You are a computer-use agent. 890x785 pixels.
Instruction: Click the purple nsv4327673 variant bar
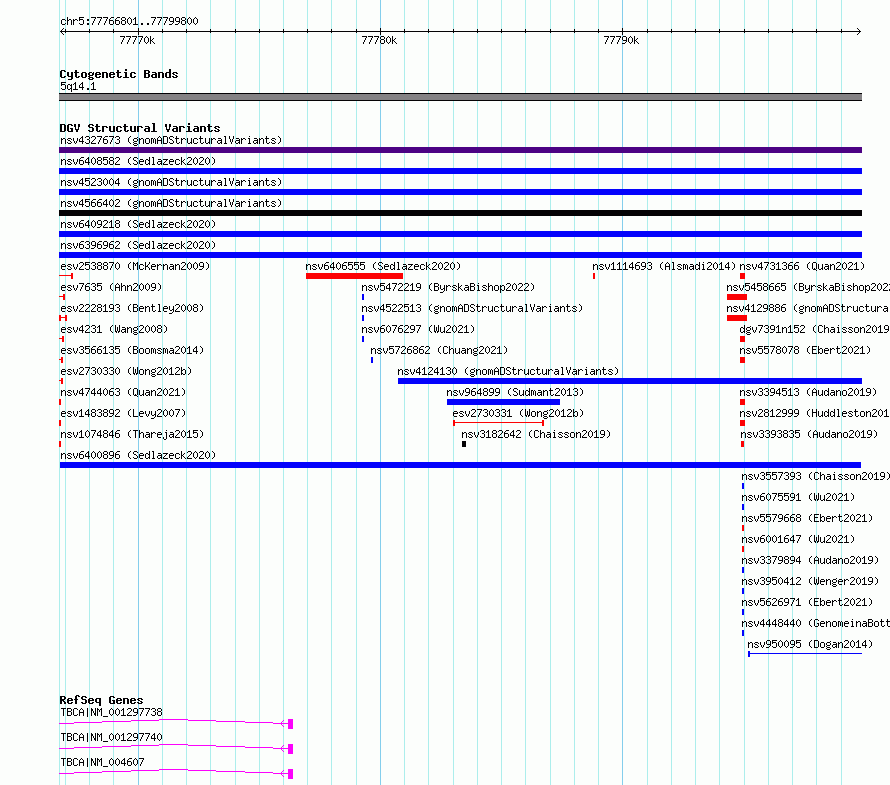coord(460,150)
